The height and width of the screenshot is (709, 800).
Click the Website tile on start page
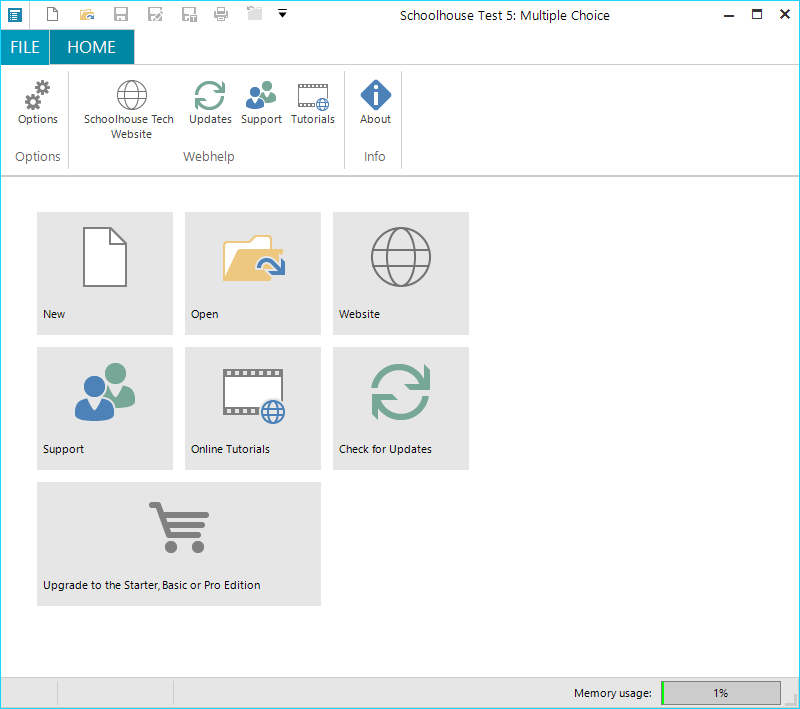click(401, 273)
